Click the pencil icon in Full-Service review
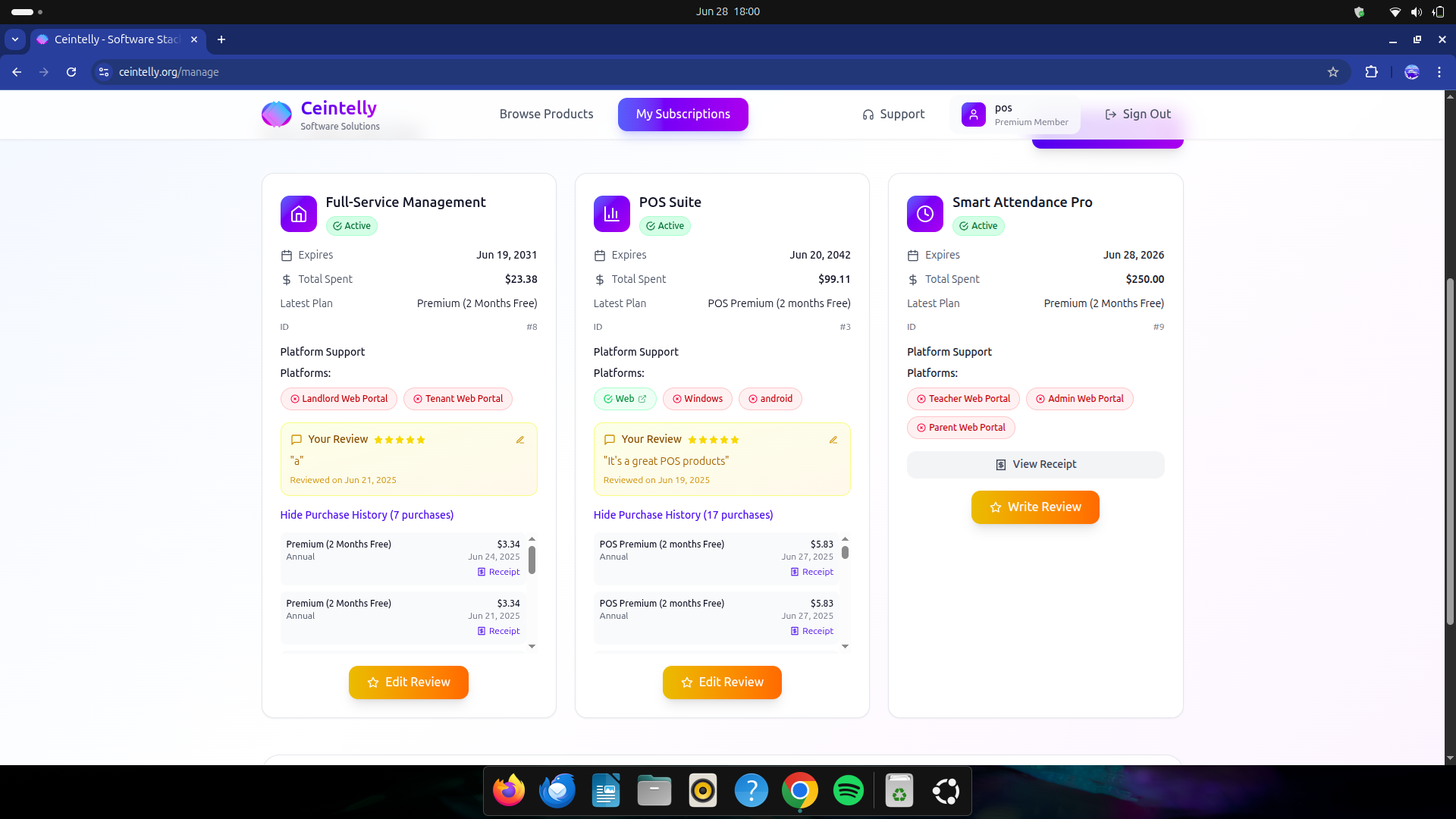 520,440
